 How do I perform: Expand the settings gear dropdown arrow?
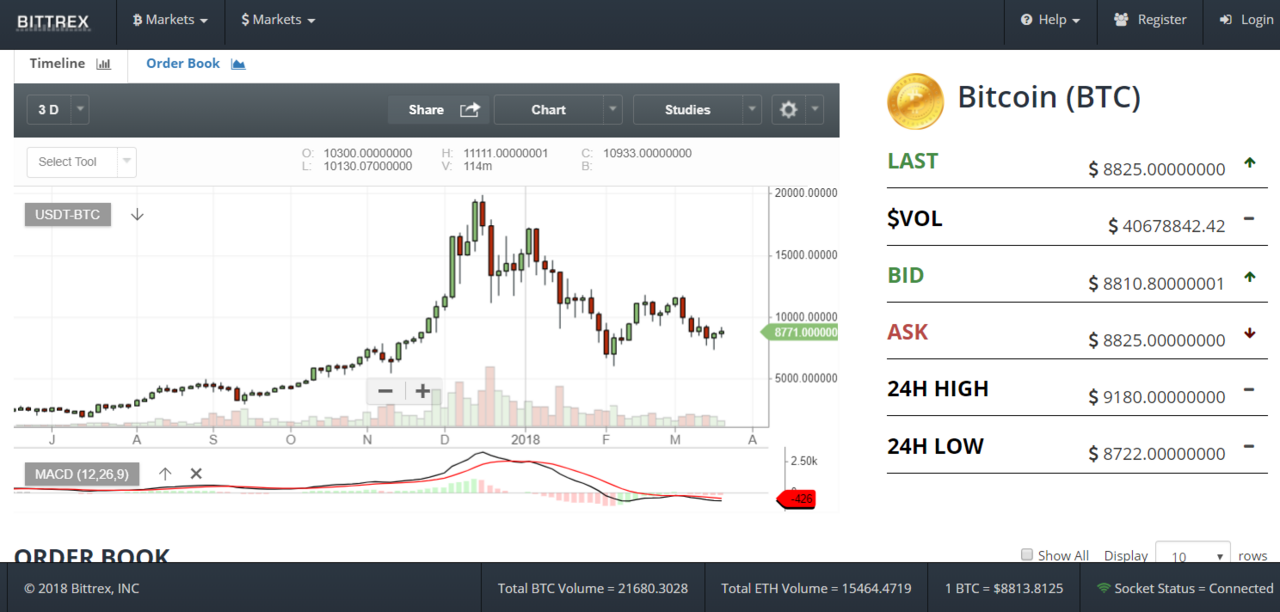click(815, 110)
